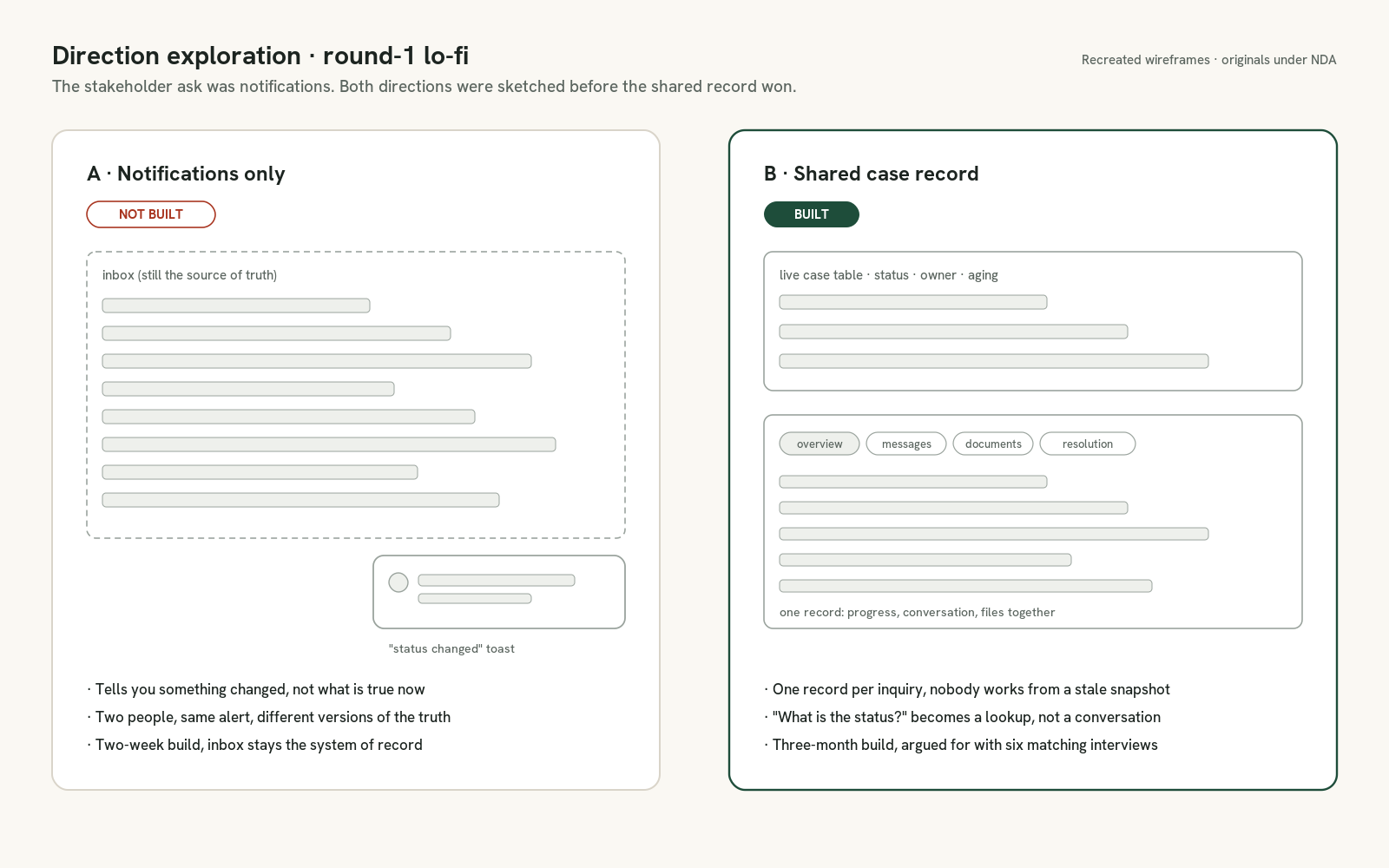Click the NOT BUILT badge

point(151,214)
